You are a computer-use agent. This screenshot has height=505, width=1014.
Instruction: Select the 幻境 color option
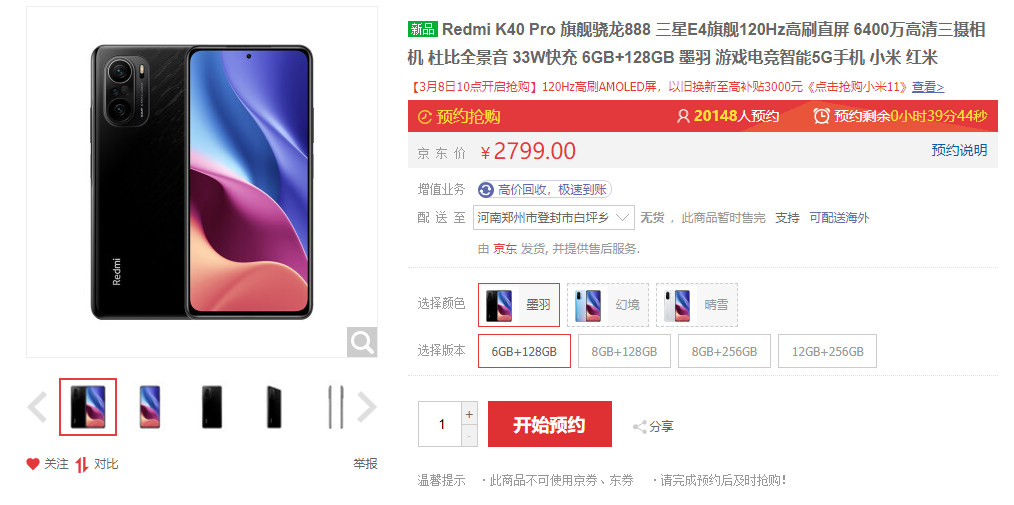click(608, 305)
